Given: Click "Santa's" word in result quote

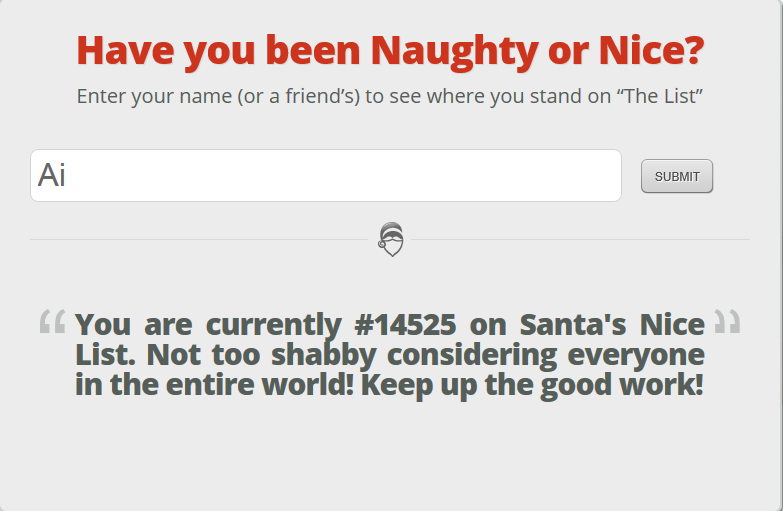Looking at the screenshot, I should click(573, 325).
